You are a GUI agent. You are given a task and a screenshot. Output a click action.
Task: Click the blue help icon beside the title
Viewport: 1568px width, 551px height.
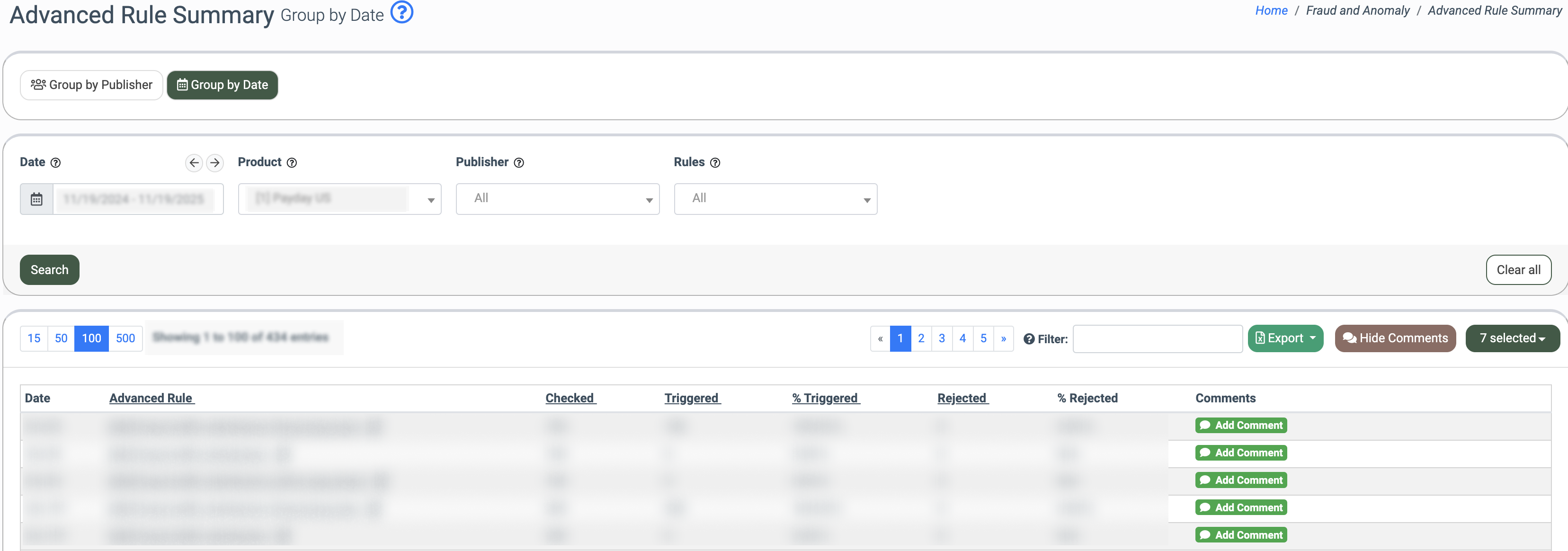401,12
